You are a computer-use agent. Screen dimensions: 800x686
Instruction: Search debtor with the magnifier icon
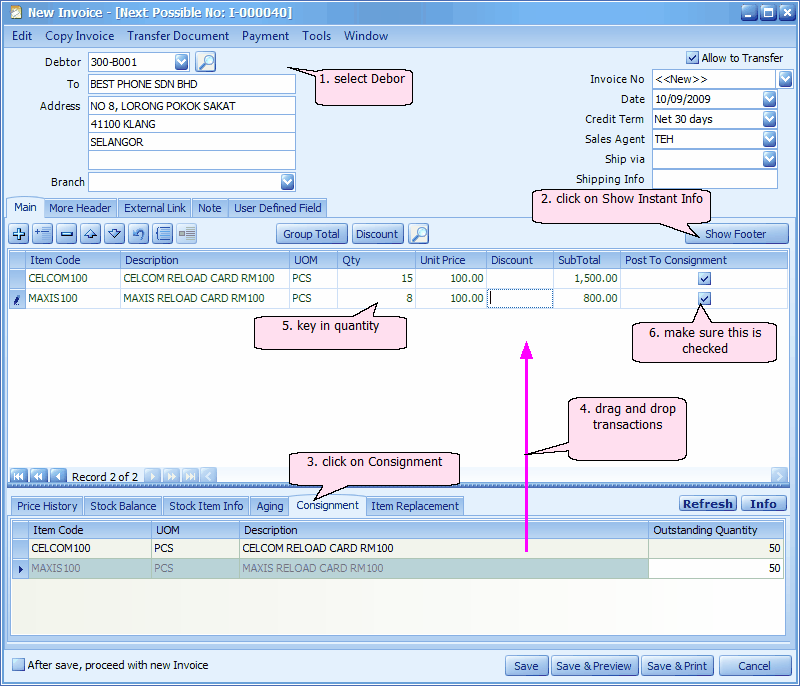point(206,62)
